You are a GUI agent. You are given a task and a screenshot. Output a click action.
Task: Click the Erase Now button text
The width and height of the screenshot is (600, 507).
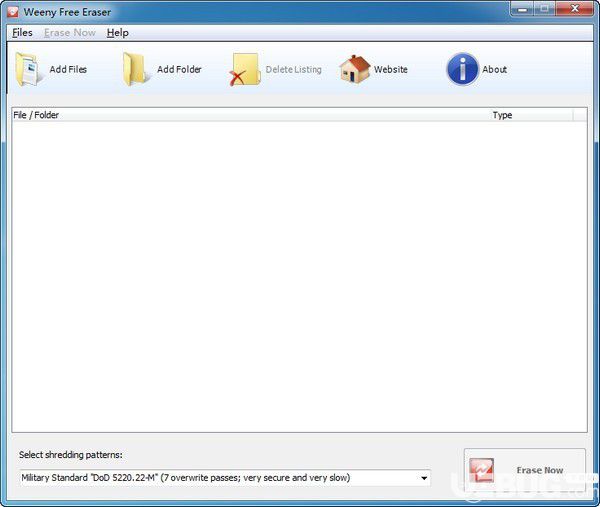pyautogui.click(x=540, y=470)
